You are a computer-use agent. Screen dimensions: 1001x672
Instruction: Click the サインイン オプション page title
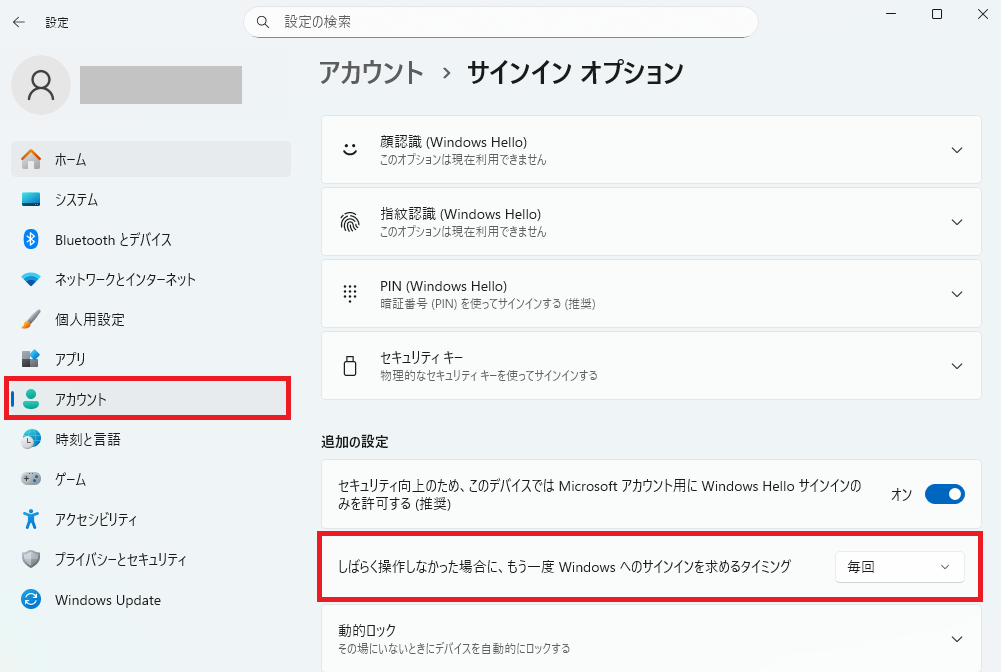[575, 72]
